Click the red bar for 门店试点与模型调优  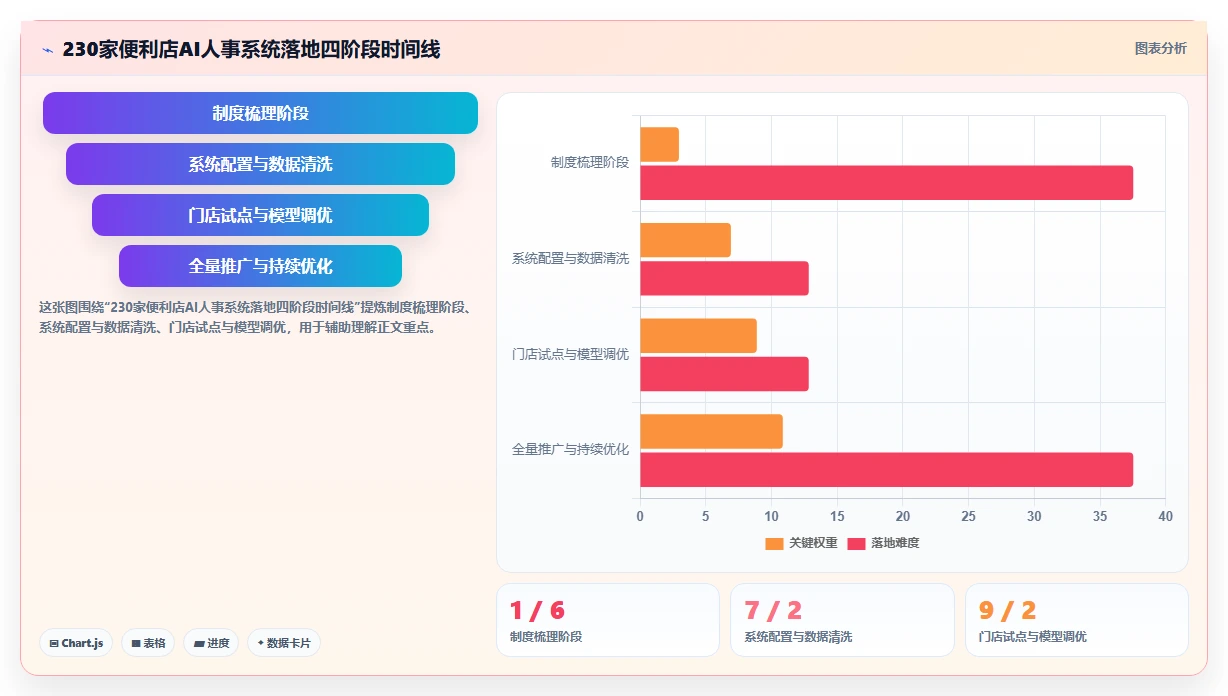click(x=725, y=374)
